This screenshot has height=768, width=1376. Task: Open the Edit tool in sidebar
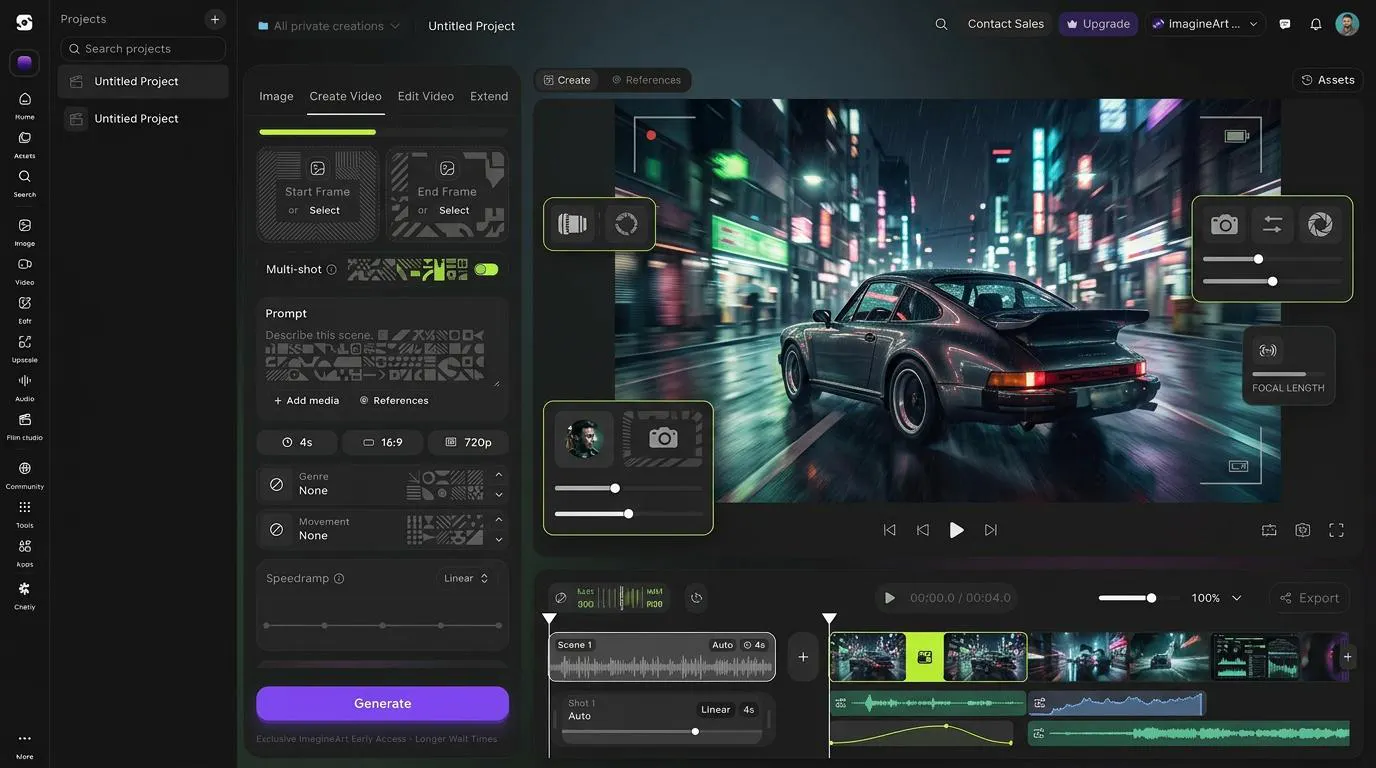25,310
